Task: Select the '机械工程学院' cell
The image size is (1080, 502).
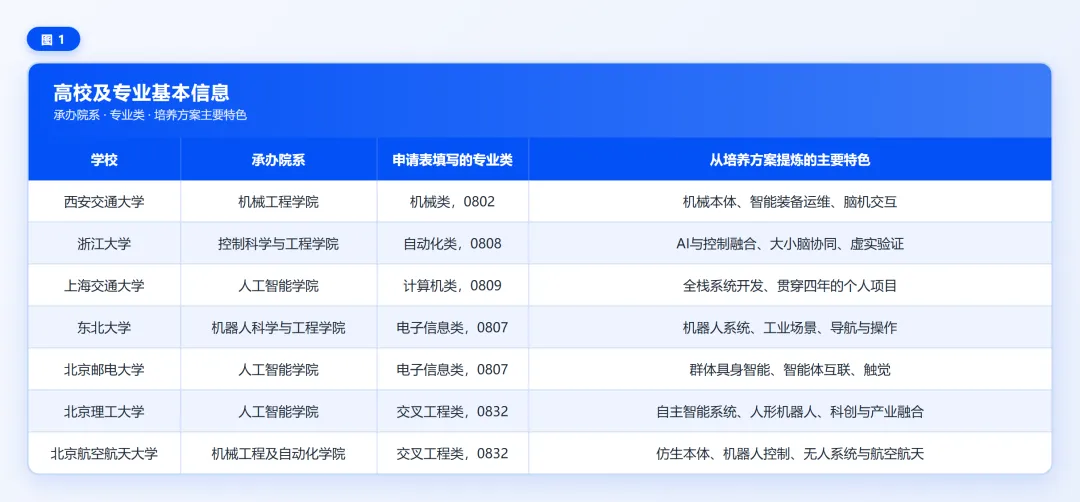Action: 278,202
